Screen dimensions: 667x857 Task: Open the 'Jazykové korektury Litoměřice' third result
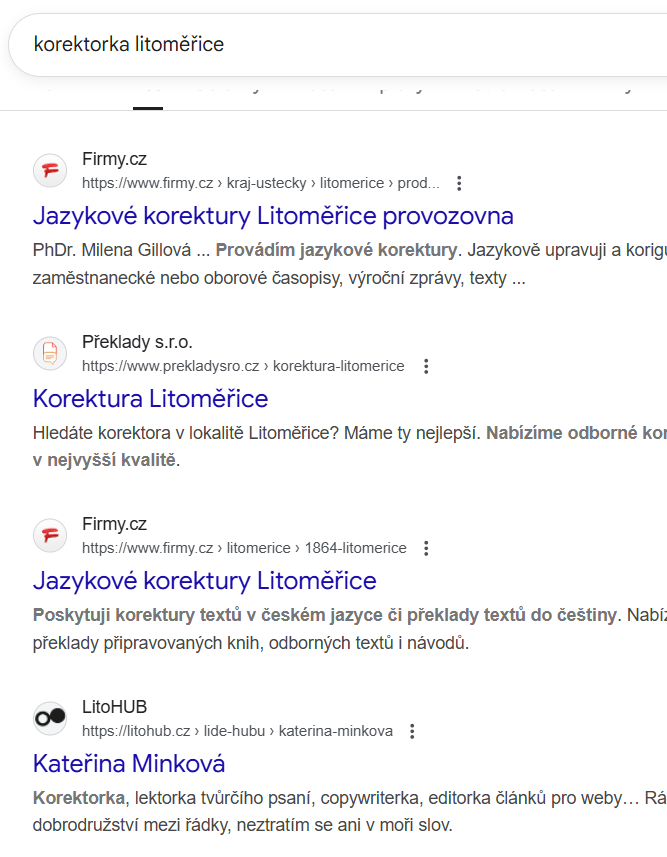pos(205,581)
